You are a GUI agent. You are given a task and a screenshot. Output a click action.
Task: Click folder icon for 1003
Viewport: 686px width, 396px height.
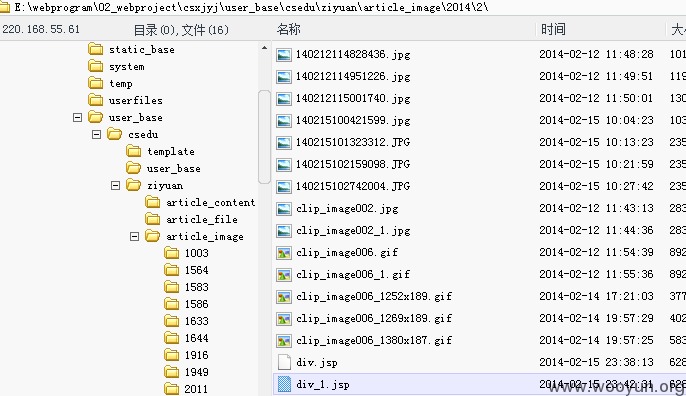(172, 253)
